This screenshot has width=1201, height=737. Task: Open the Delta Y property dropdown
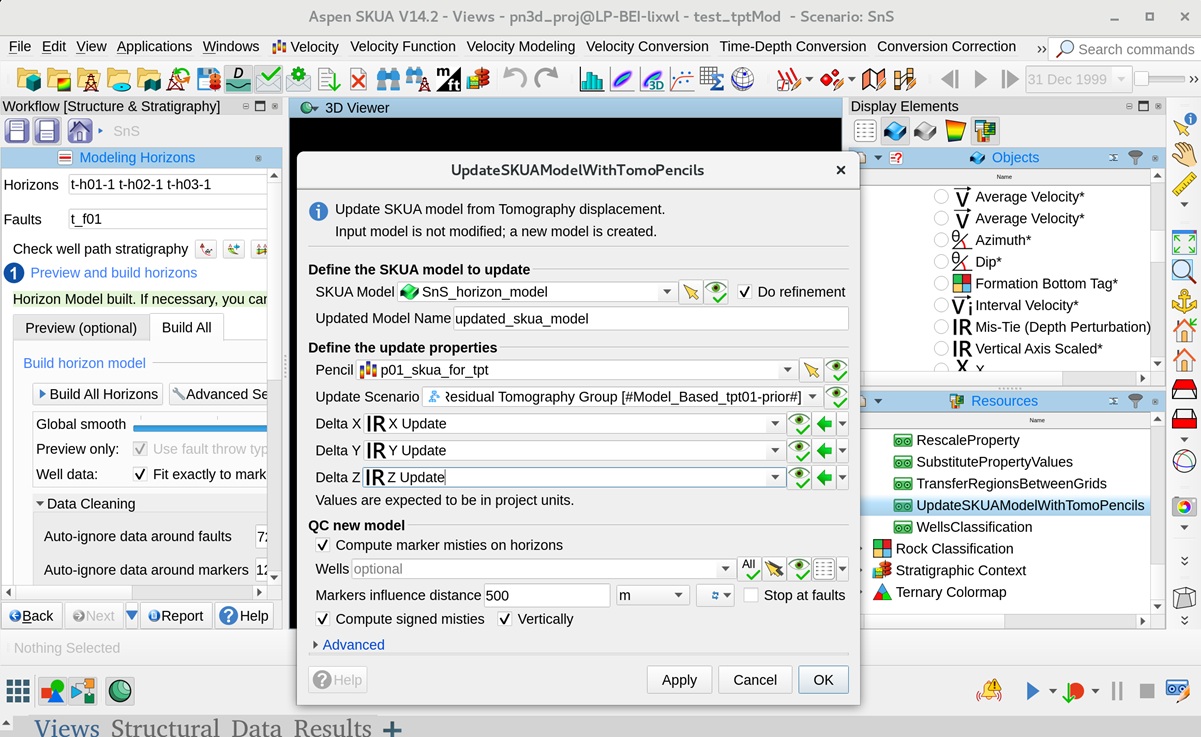click(775, 451)
